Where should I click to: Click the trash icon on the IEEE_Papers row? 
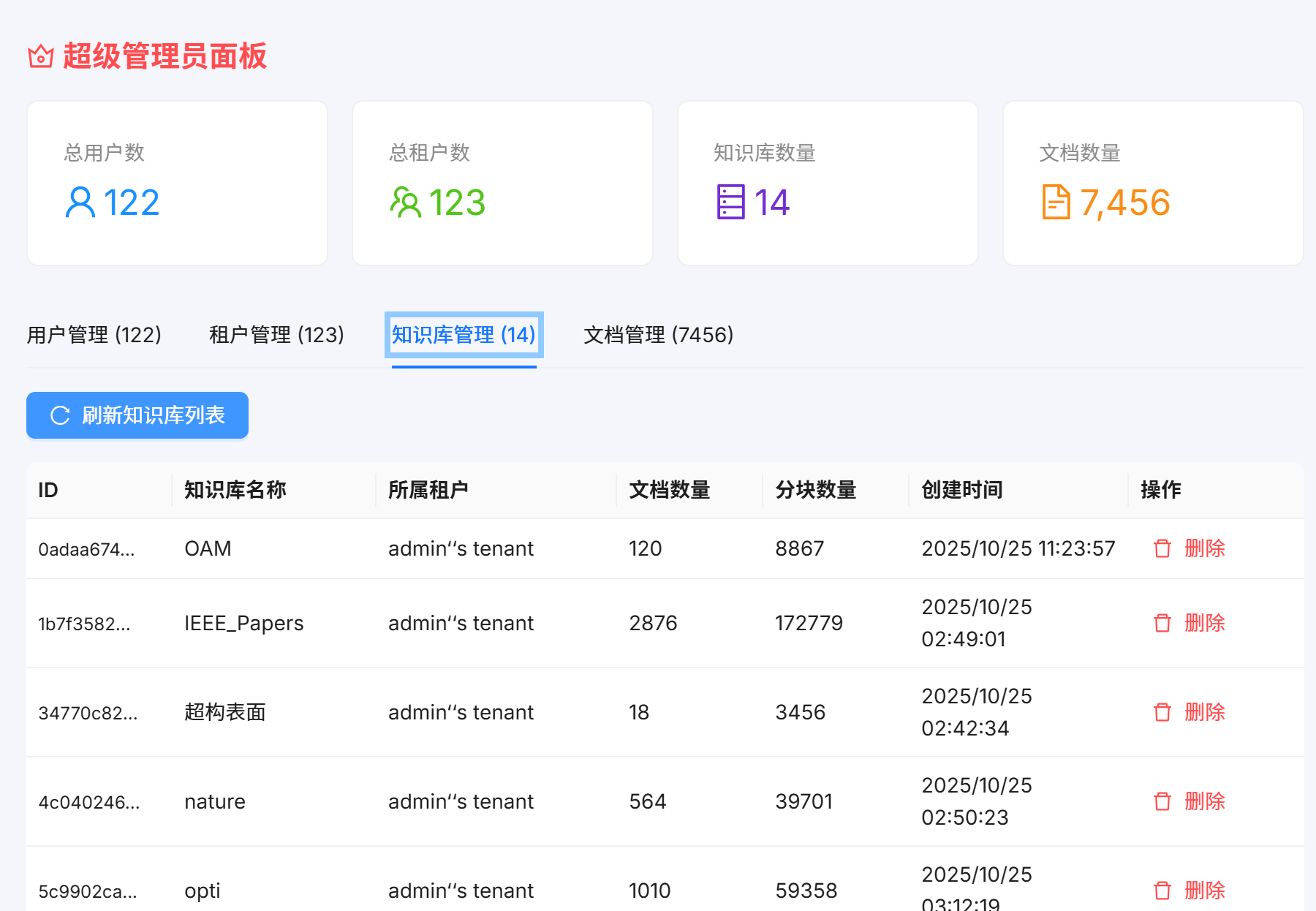coord(1162,623)
